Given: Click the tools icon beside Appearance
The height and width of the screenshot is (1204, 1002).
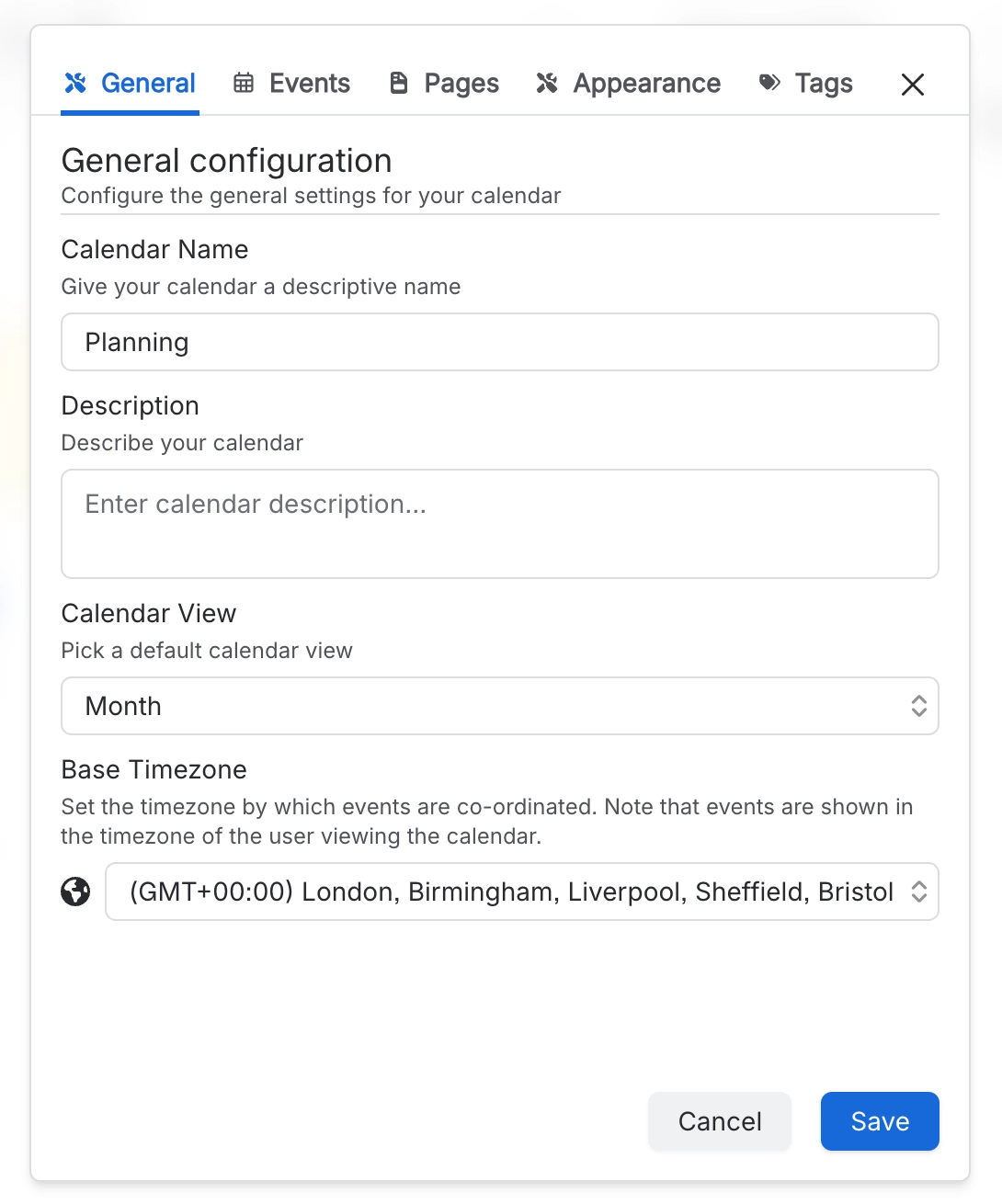Looking at the screenshot, I should coord(547,84).
